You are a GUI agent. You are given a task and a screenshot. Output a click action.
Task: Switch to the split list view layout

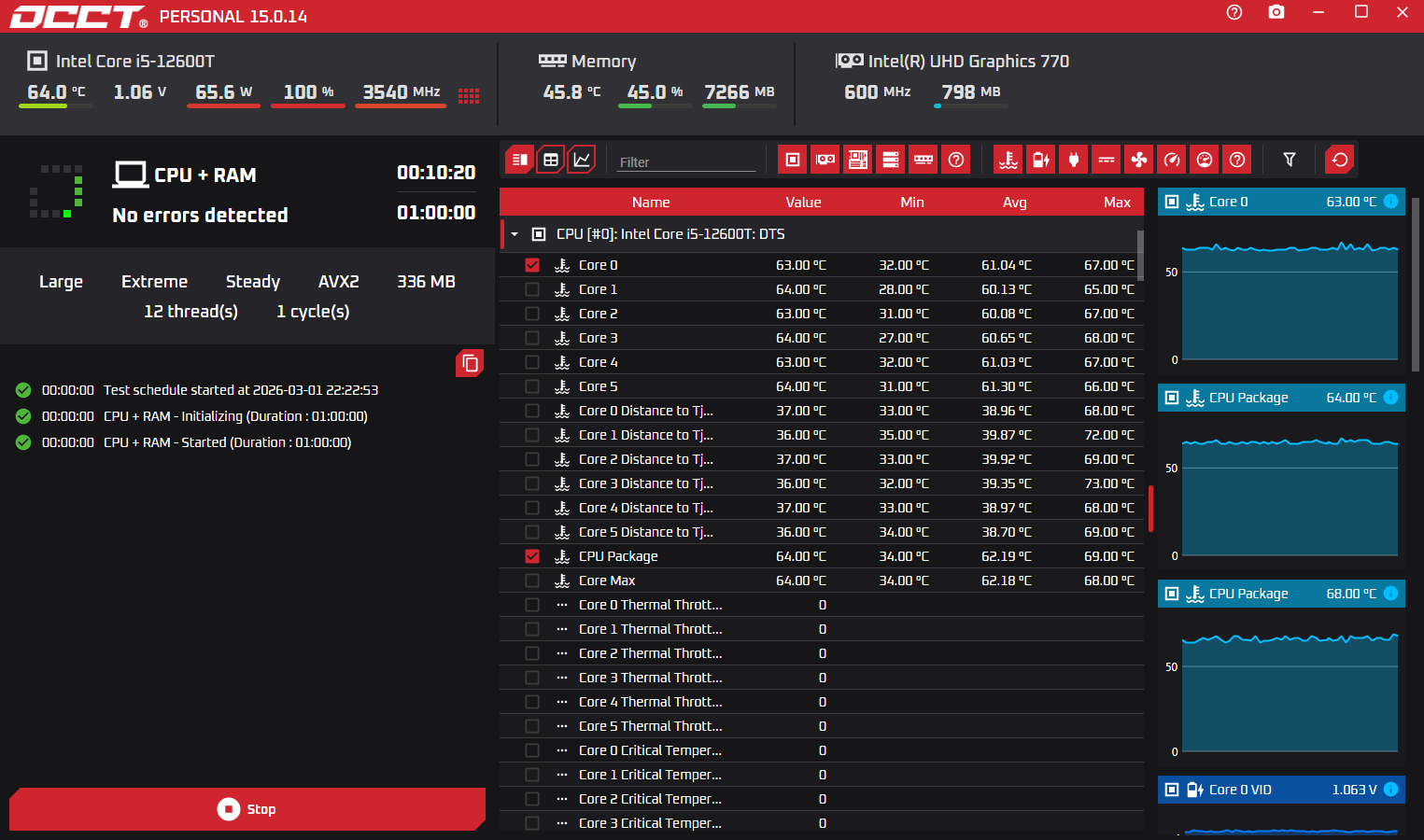tap(520, 160)
